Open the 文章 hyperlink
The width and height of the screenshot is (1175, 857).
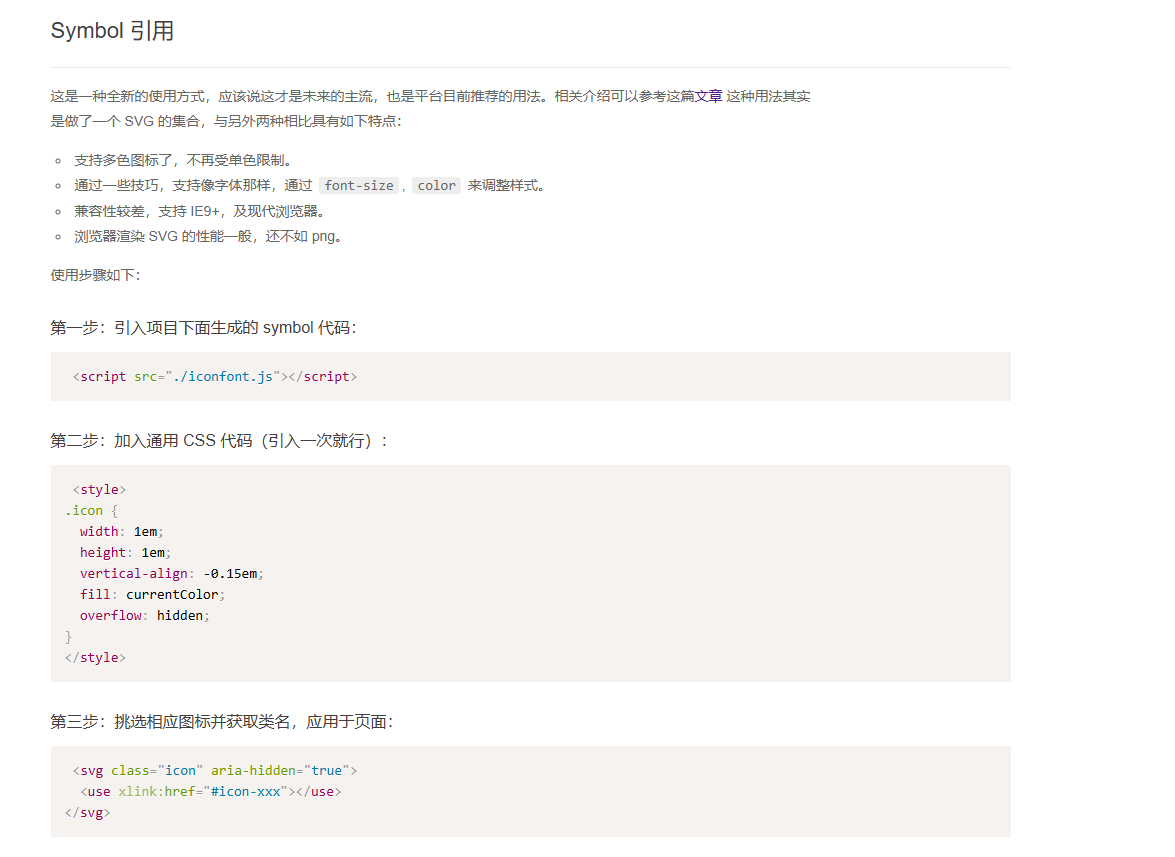709,97
